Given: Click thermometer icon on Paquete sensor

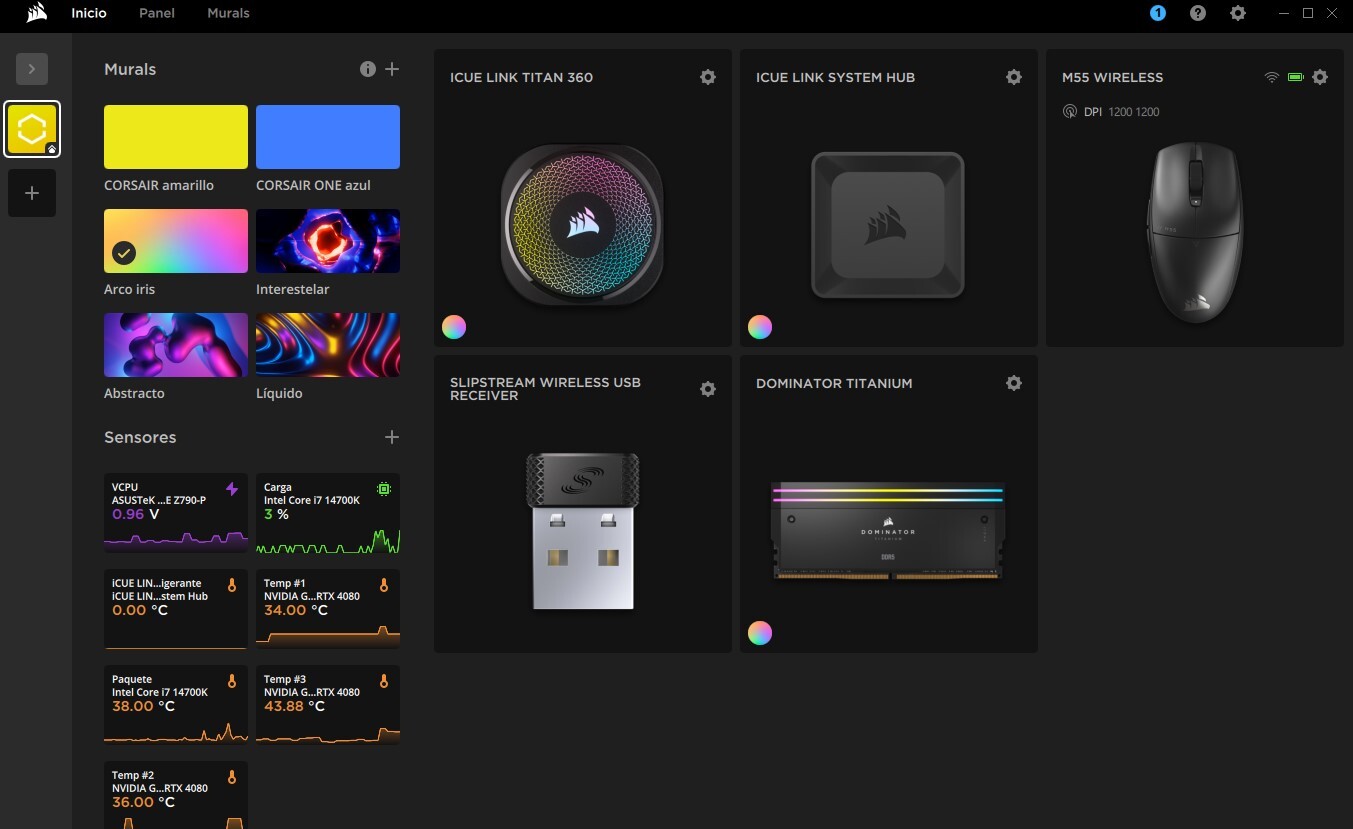Looking at the screenshot, I should [x=232, y=681].
